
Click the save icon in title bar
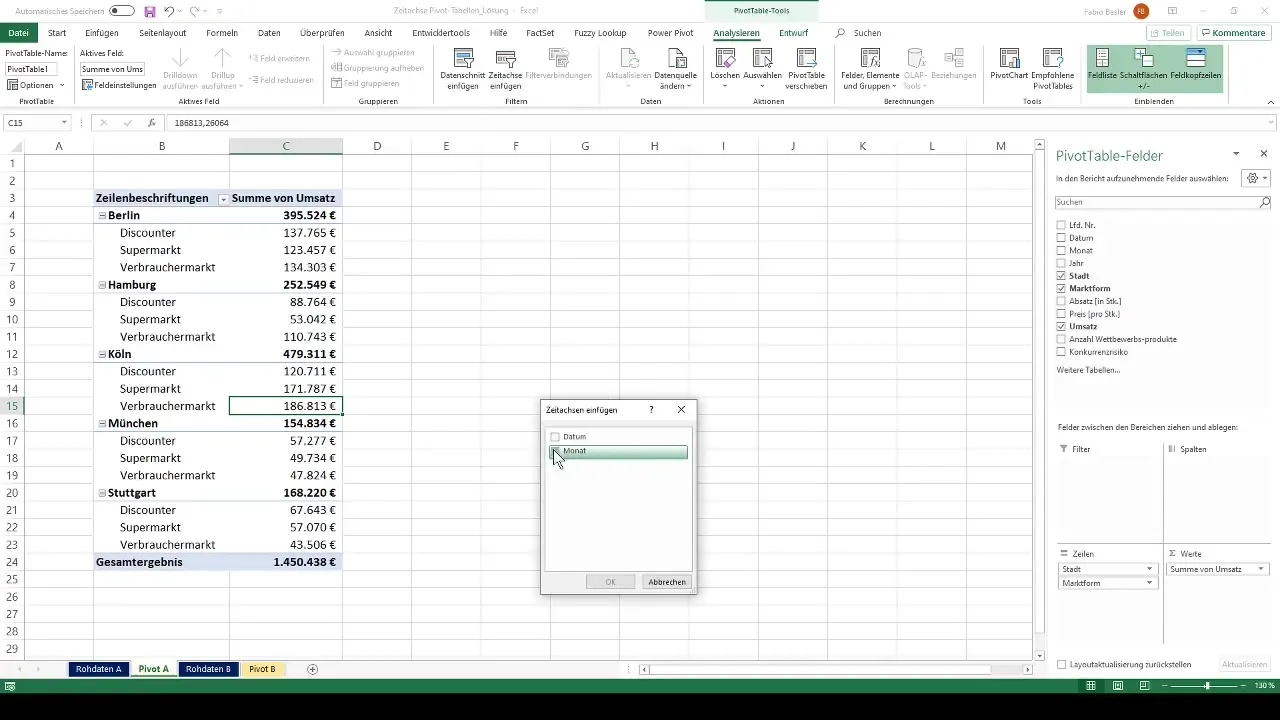coord(150,11)
